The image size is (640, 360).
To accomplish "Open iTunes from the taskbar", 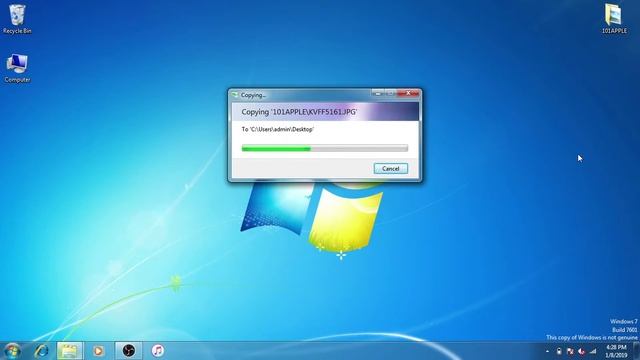I will (158, 351).
